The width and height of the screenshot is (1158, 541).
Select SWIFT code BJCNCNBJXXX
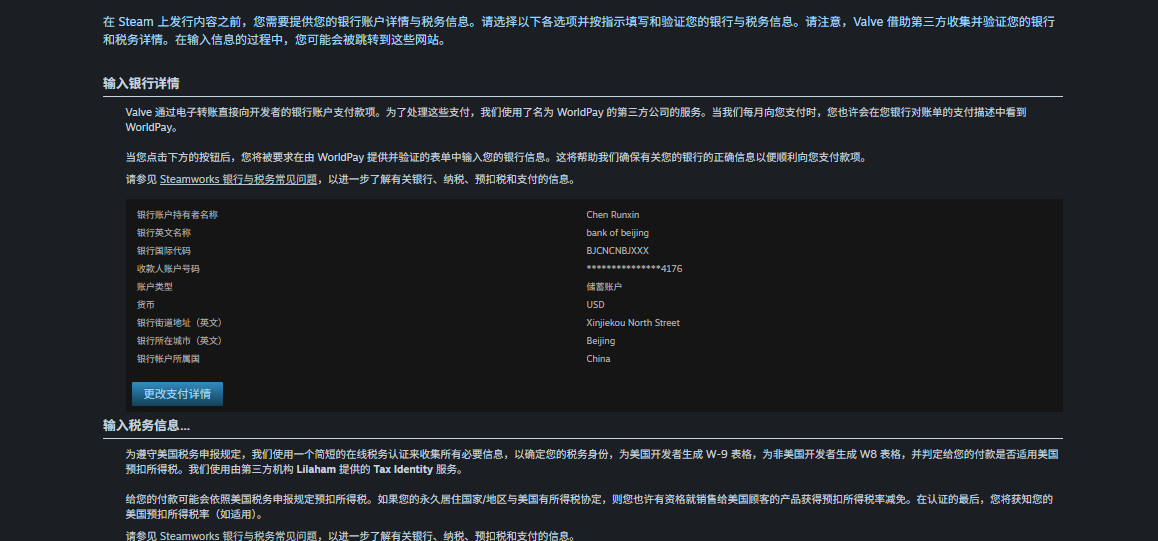click(x=617, y=251)
